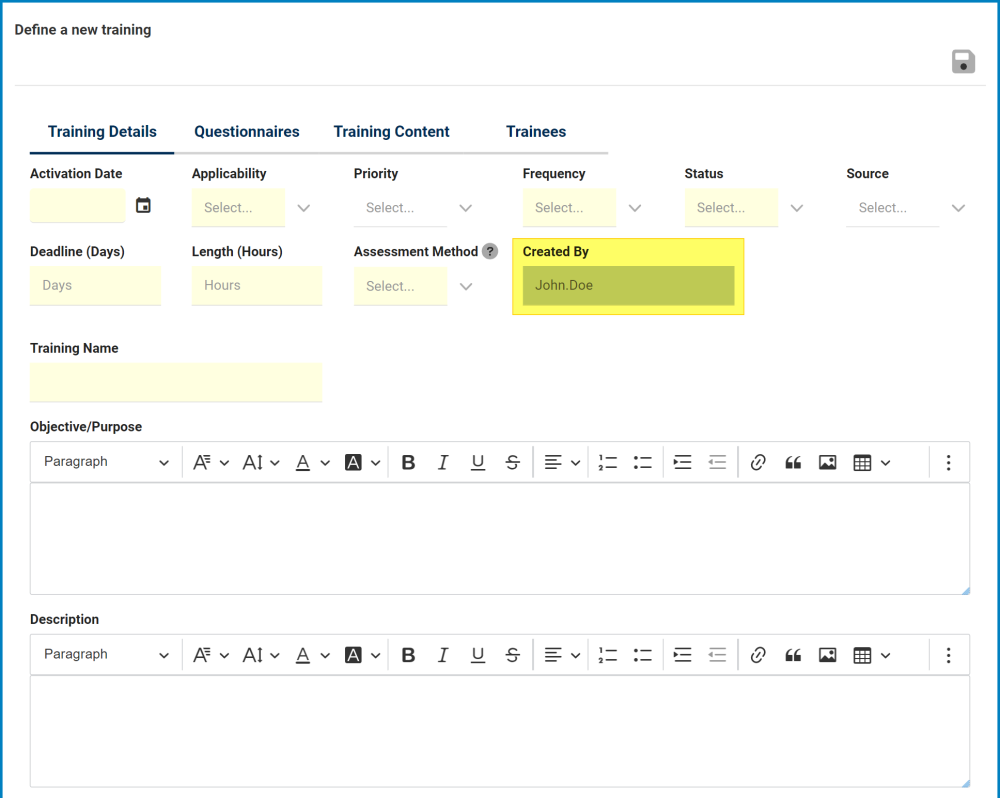Open the font color picker in Objective/Purpose toolbar
Screen dimensions: 1000x798
coord(304,461)
